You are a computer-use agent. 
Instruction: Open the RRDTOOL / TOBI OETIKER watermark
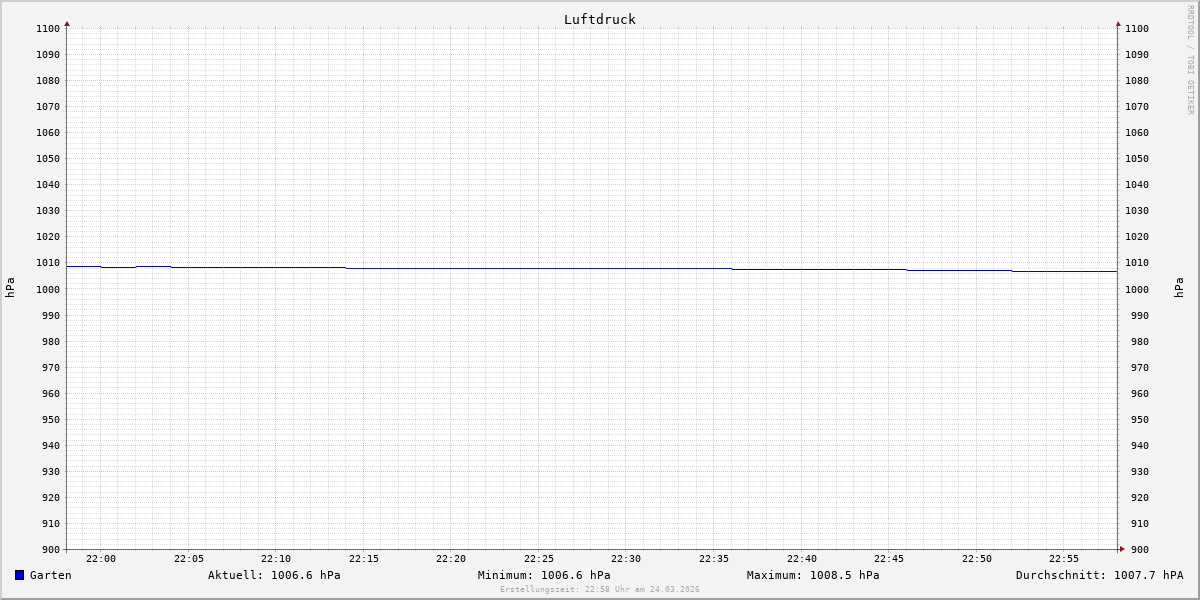click(x=1190, y=60)
